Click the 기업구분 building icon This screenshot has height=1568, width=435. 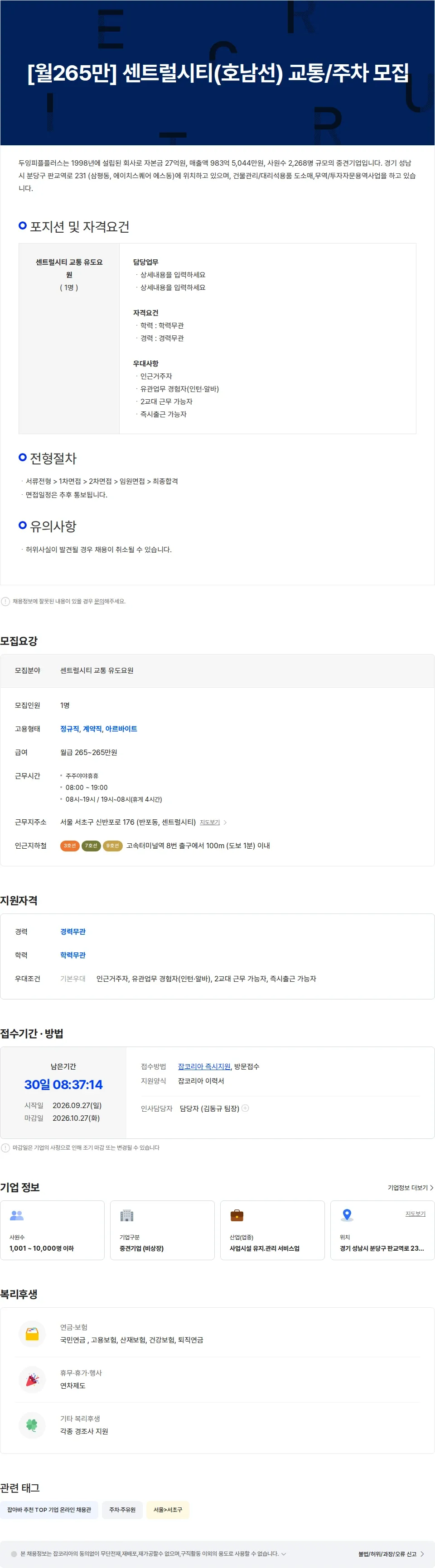127,1215
